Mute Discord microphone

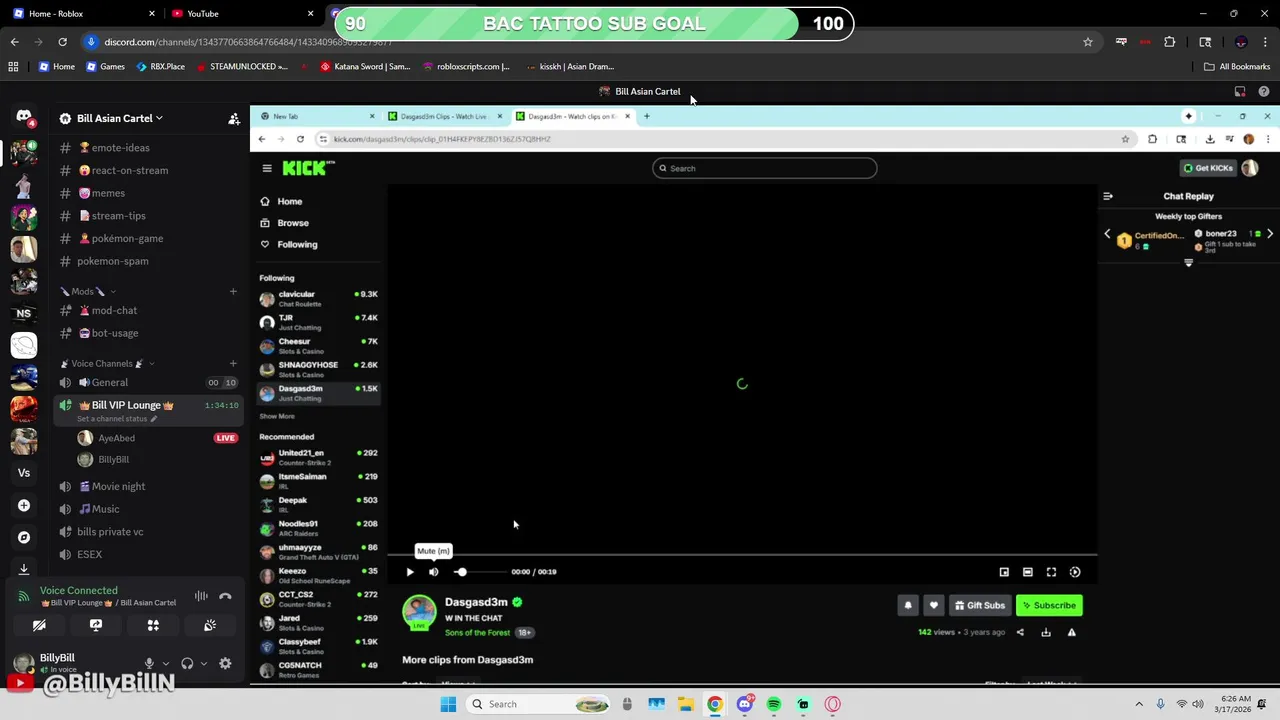click(149, 663)
